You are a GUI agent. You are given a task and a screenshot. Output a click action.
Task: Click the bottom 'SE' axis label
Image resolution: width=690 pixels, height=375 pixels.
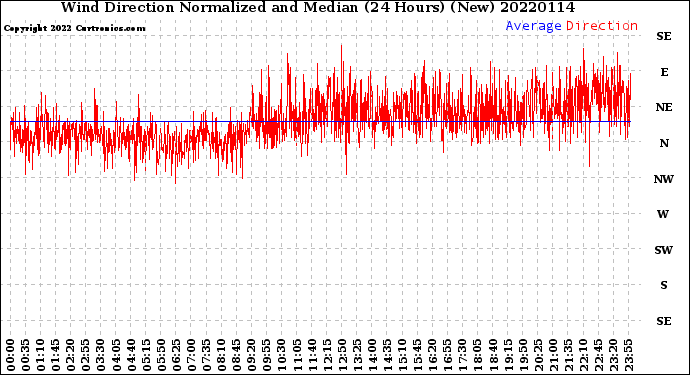click(x=664, y=321)
